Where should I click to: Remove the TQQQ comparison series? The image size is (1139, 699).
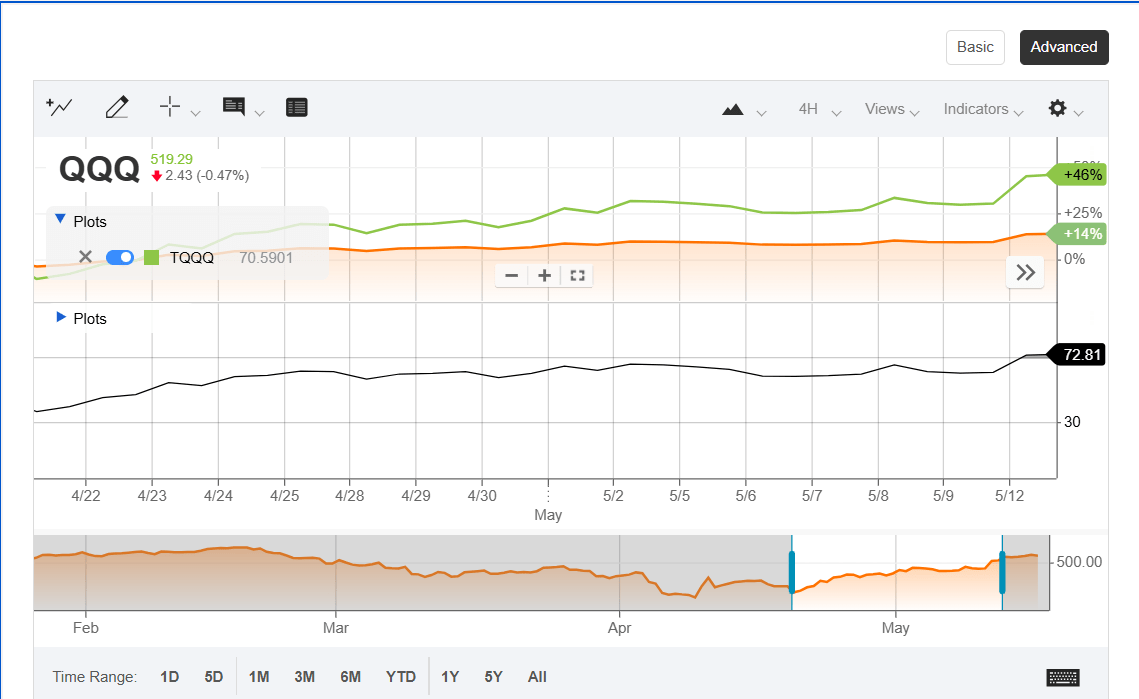[85, 257]
